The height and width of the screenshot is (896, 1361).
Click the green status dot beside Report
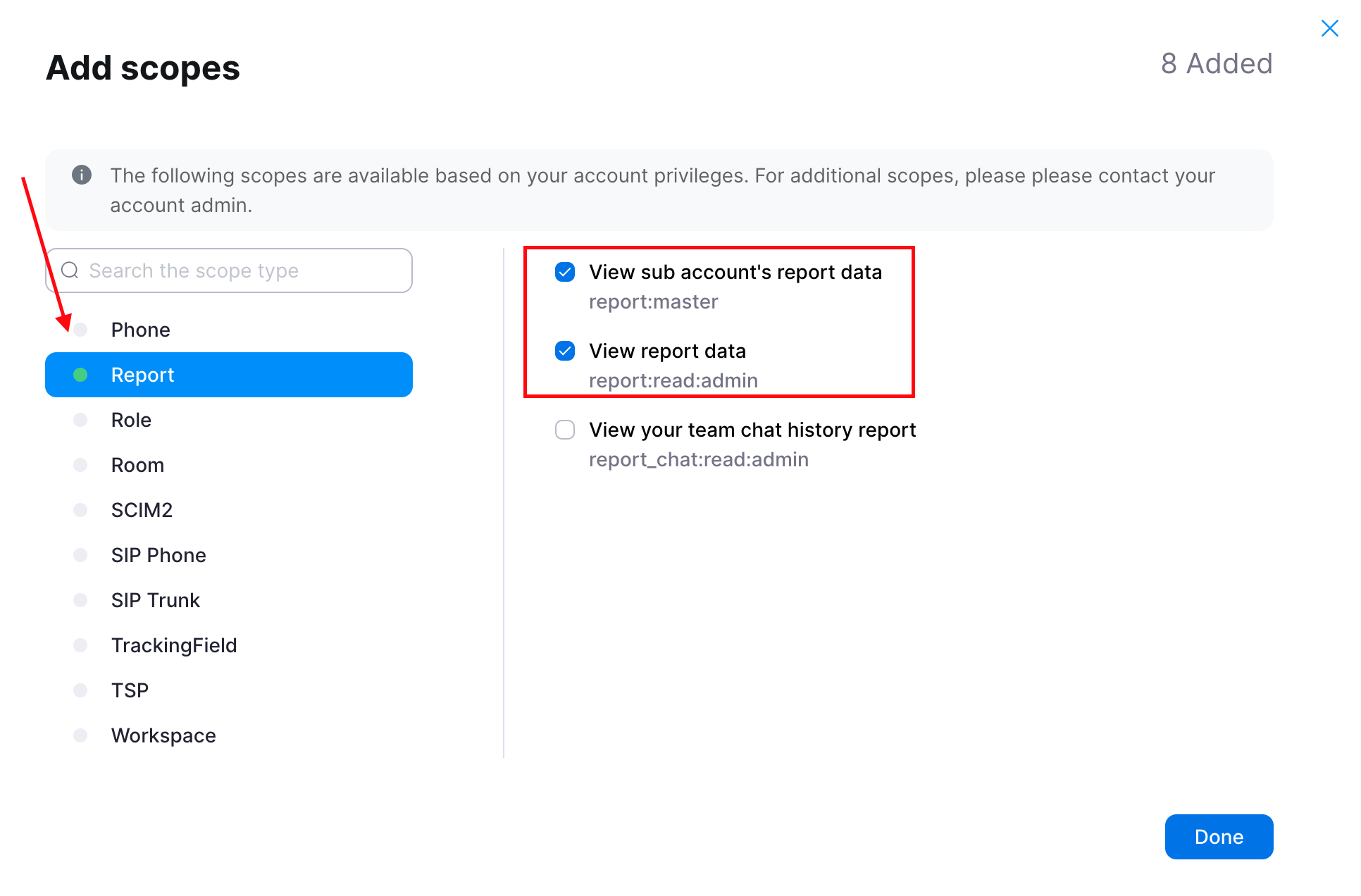(x=80, y=375)
